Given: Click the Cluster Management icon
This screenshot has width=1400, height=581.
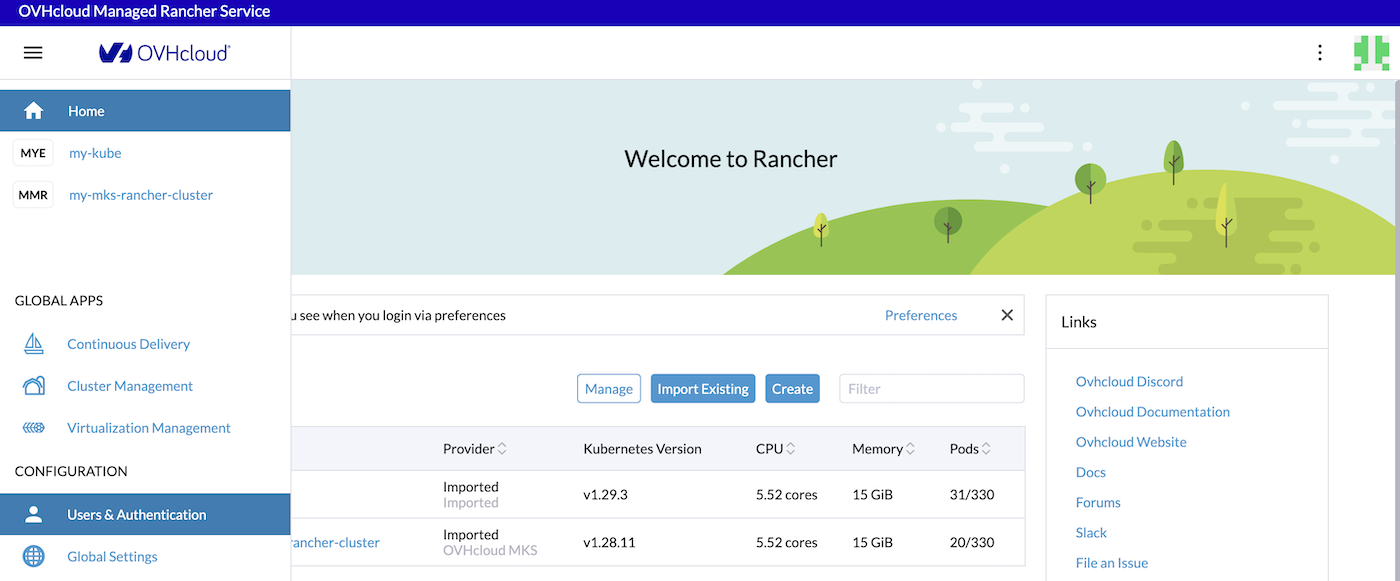Looking at the screenshot, I should point(34,385).
